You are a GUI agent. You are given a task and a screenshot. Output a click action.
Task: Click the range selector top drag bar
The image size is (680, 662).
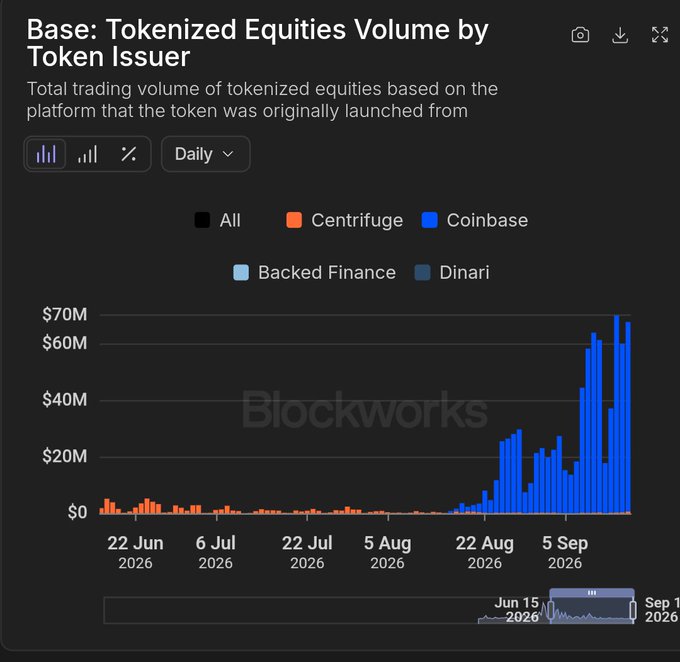pyautogui.click(x=592, y=593)
